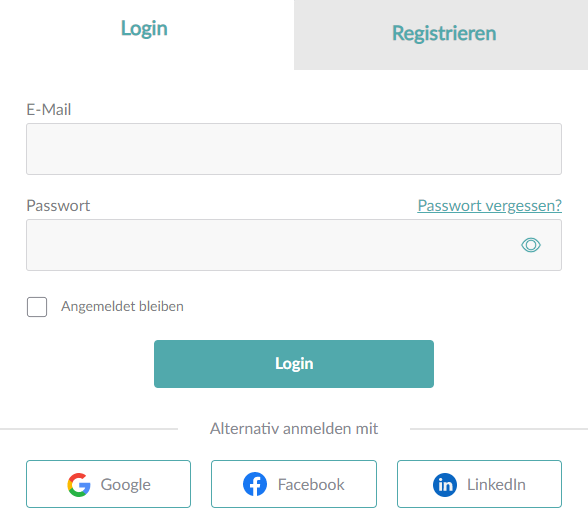Click the blue Facebook f logo
Viewport: 588px width, 523px height.
coord(255,484)
